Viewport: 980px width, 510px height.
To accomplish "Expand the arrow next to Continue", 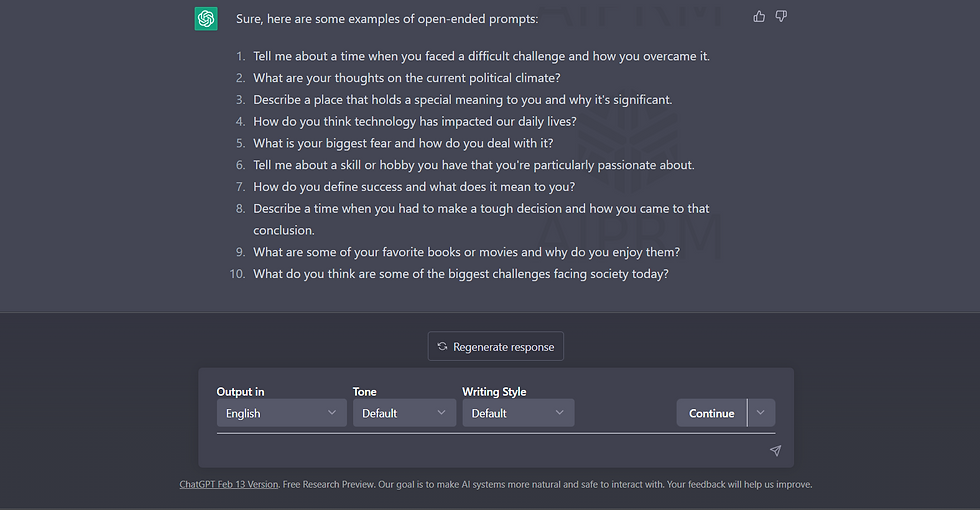I will 761,413.
